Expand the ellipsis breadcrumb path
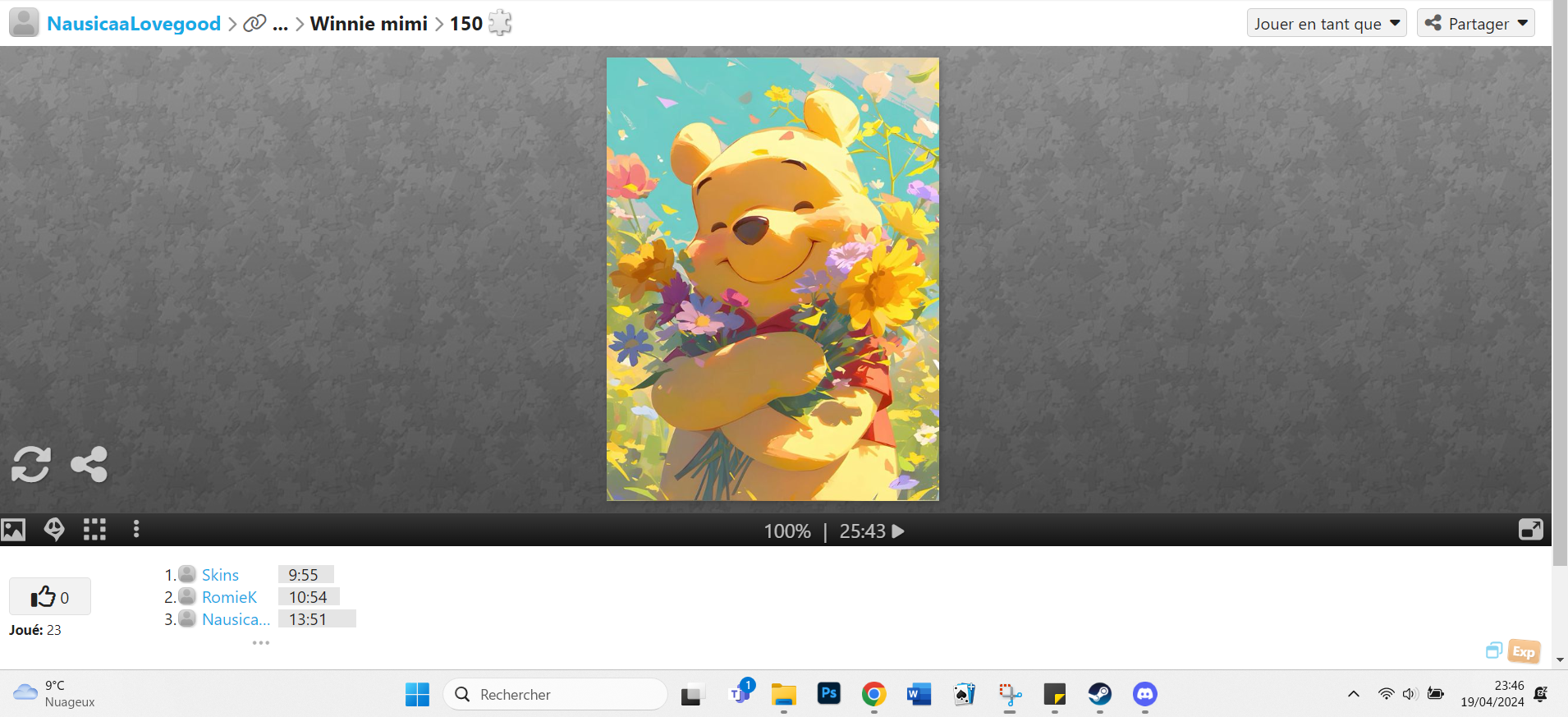1568x717 pixels. [280, 25]
